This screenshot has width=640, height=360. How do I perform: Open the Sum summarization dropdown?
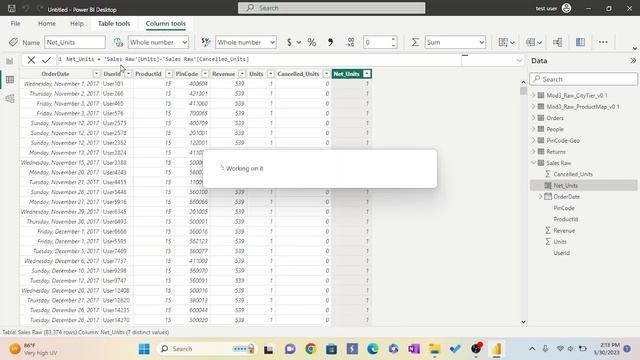tap(455, 42)
